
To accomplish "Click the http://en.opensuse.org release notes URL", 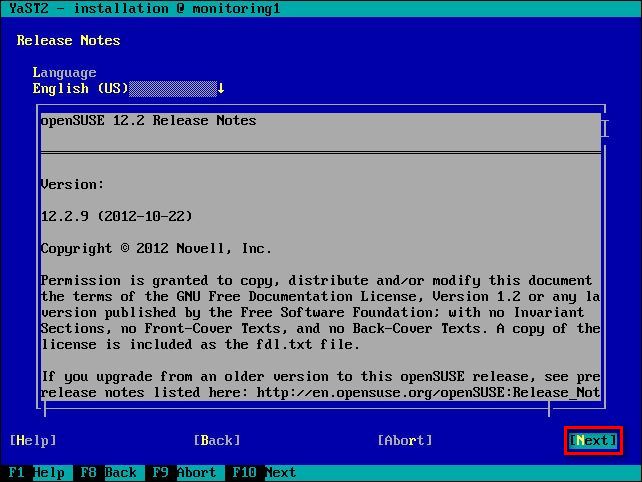I will 428,393.
